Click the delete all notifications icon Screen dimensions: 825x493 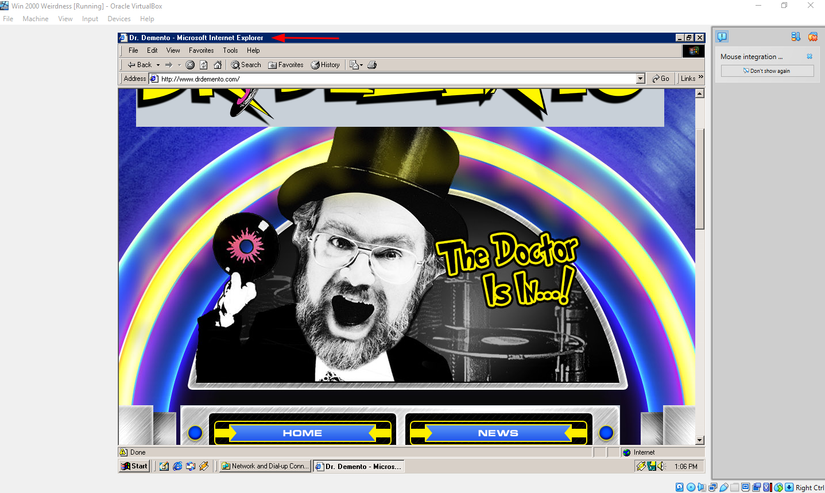[813, 36]
